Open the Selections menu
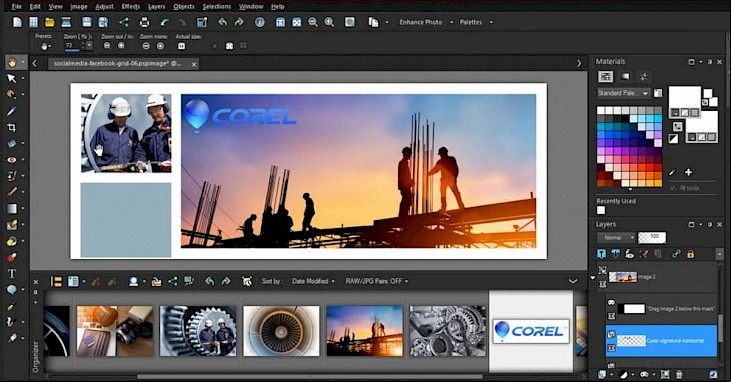The height and width of the screenshot is (382, 731). click(x=216, y=7)
